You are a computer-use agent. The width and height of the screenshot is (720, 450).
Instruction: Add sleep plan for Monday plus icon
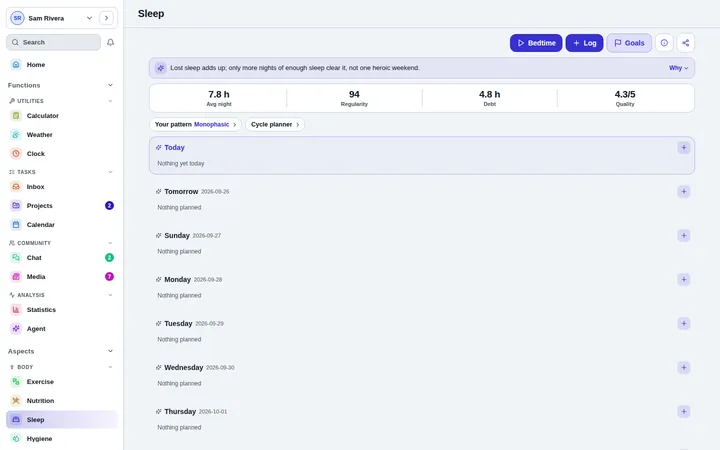[683, 280]
